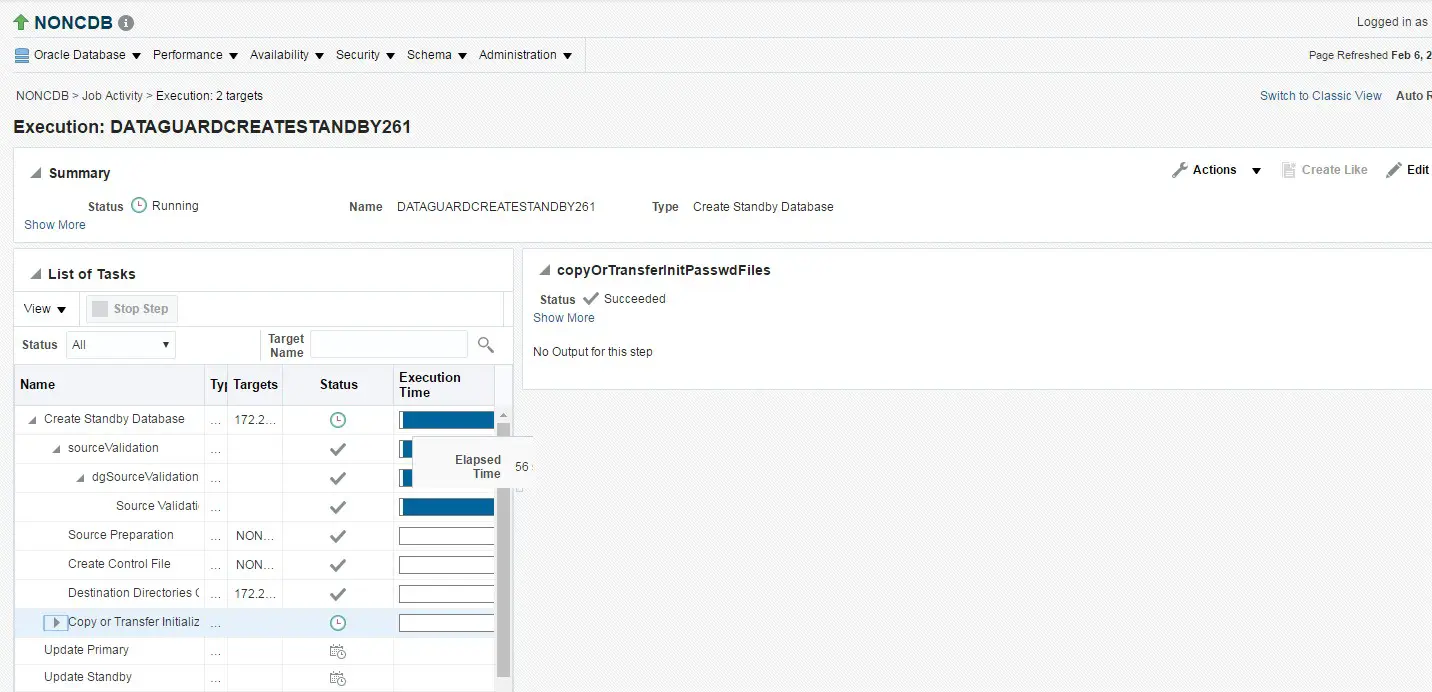The height and width of the screenshot is (692, 1432).
Task: Click the Edit button
Action: coord(1408,170)
